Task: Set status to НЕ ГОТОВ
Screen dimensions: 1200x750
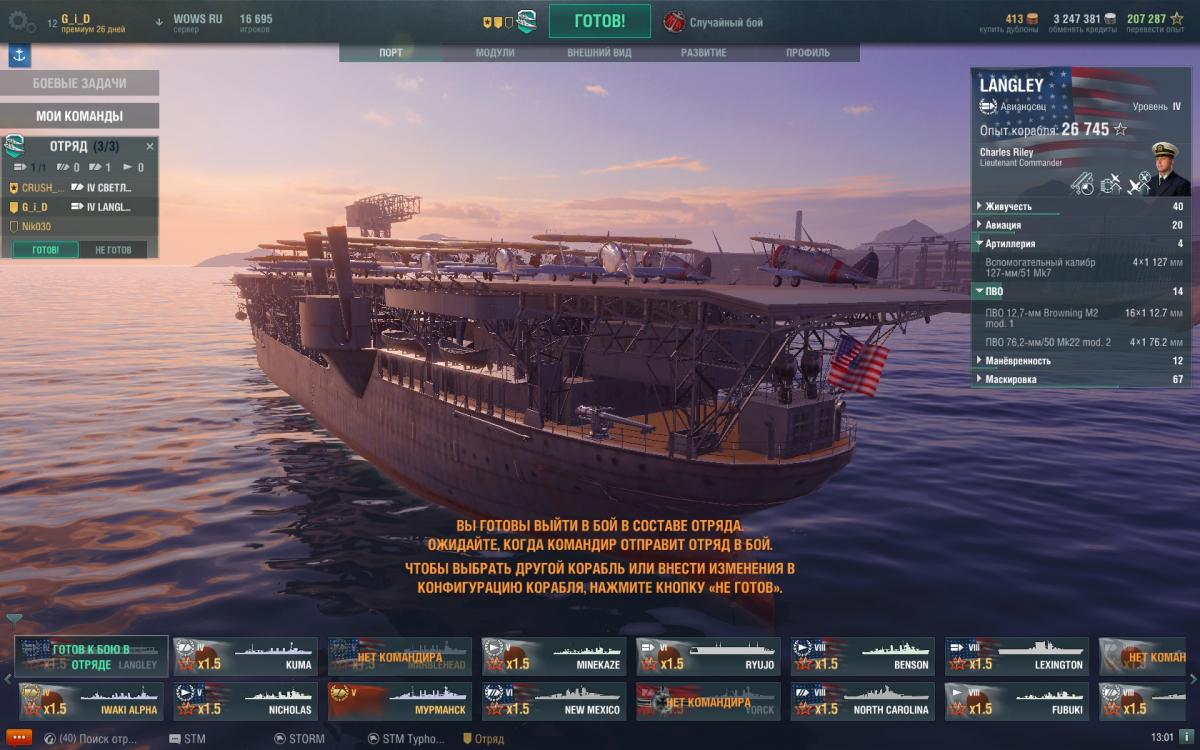Action: coord(113,250)
